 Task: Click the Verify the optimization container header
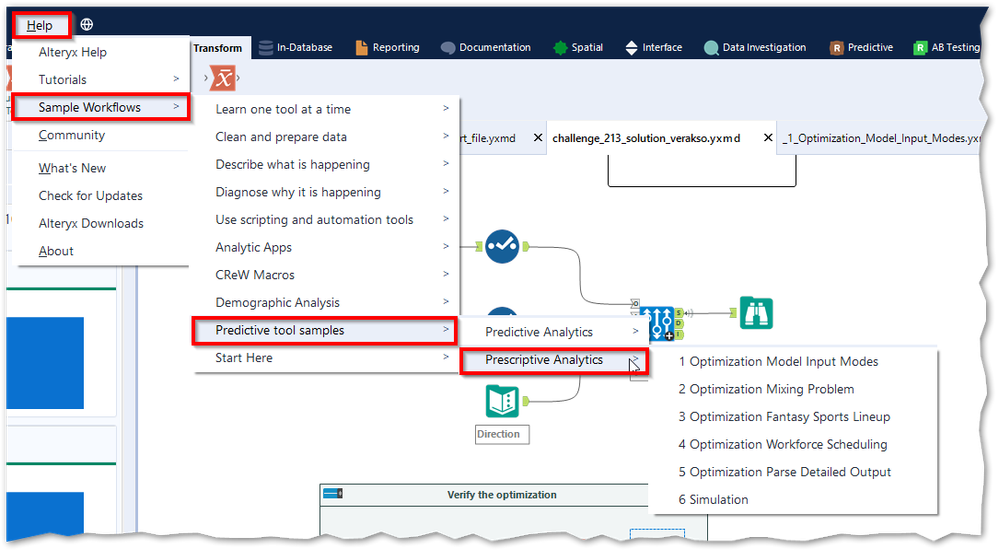tap(502, 495)
